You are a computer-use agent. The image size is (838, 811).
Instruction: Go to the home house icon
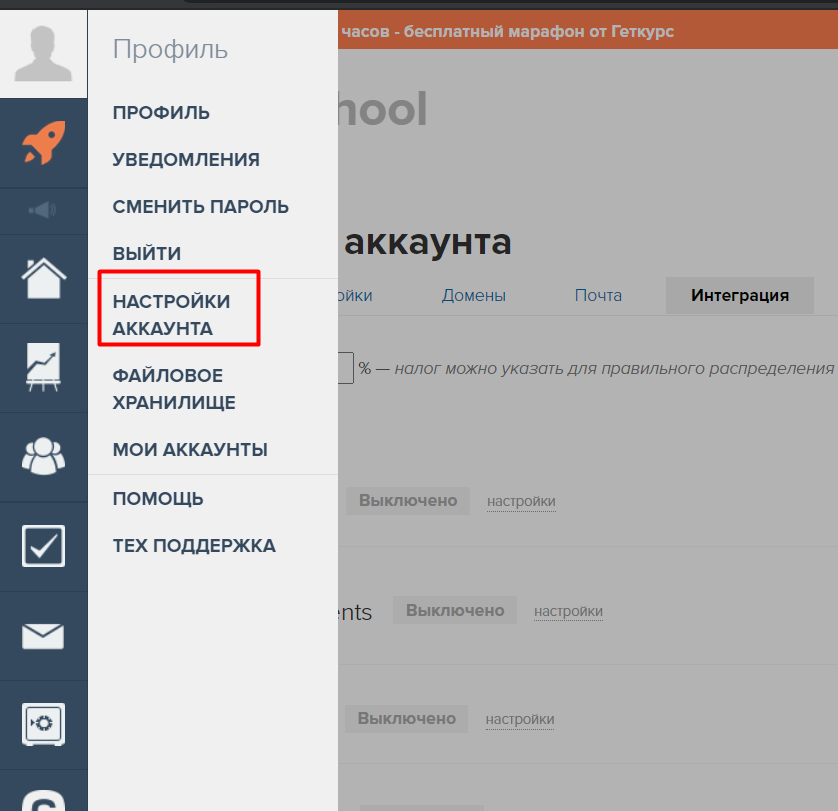tap(44, 278)
